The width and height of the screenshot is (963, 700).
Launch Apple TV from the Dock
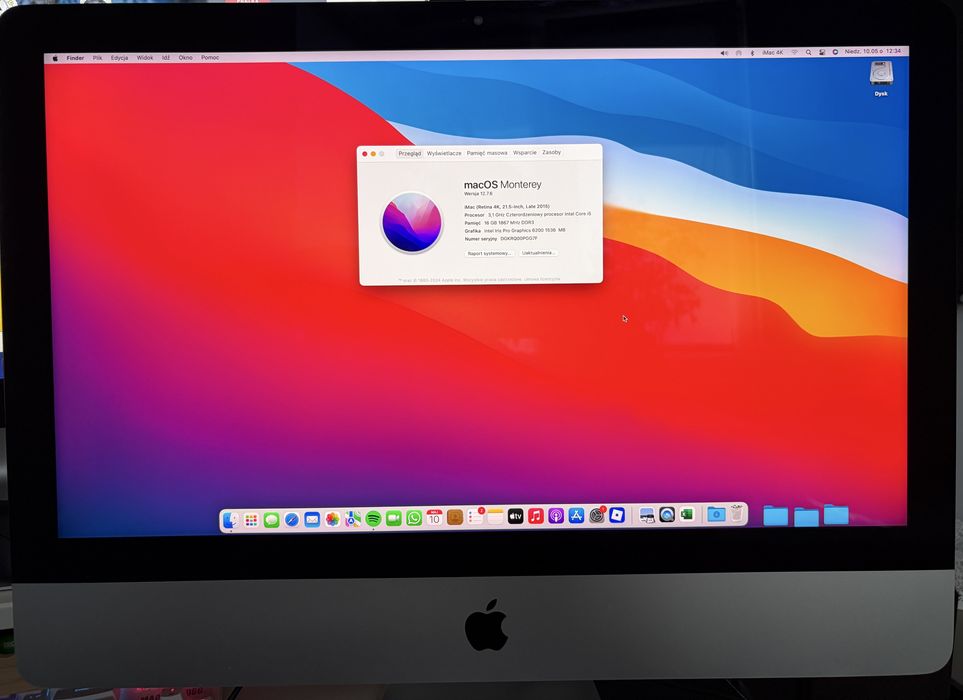(x=515, y=516)
